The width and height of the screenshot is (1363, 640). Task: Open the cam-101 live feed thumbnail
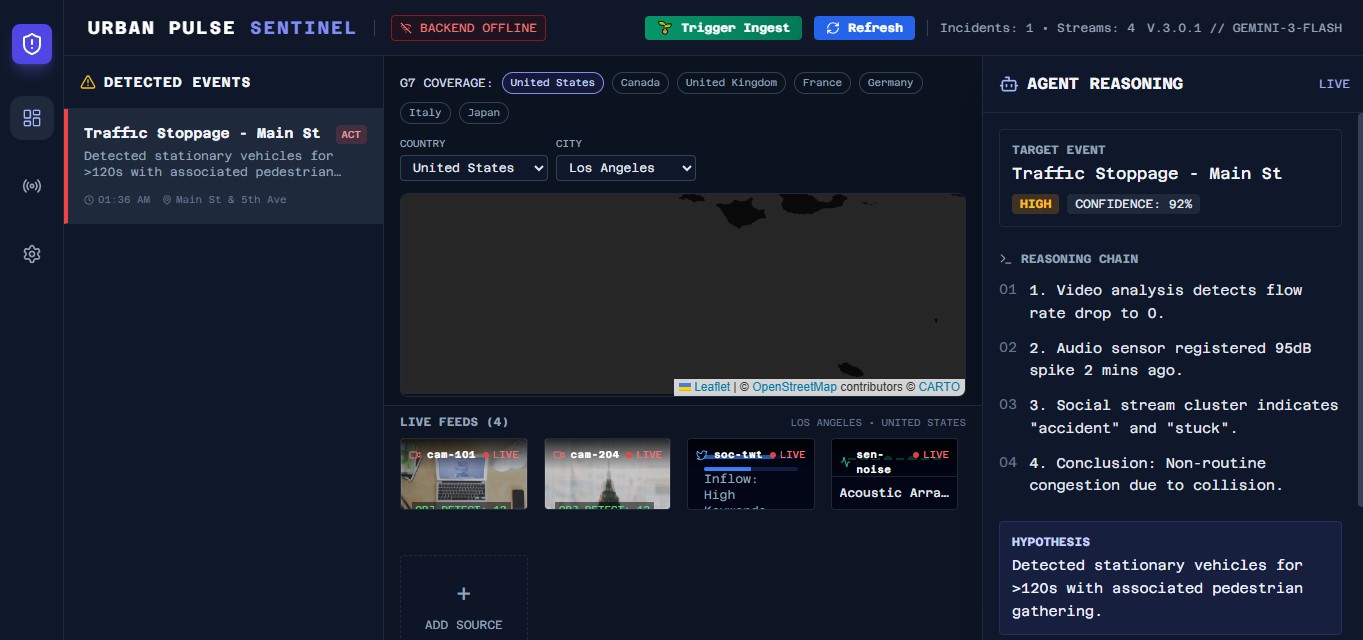463,474
